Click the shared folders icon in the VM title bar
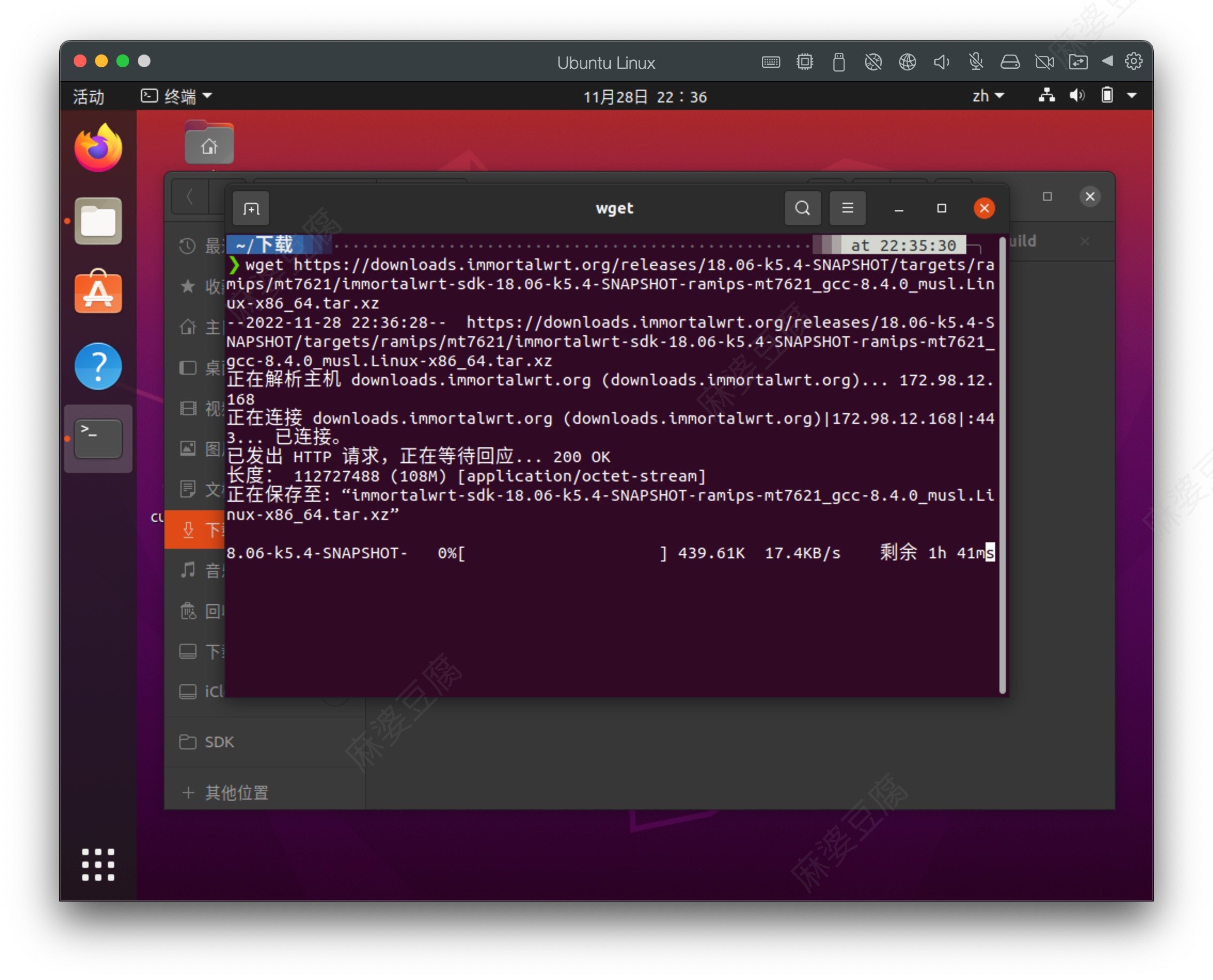Image resolution: width=1213 pixels, height=980 pixels. click(1078, 61)
